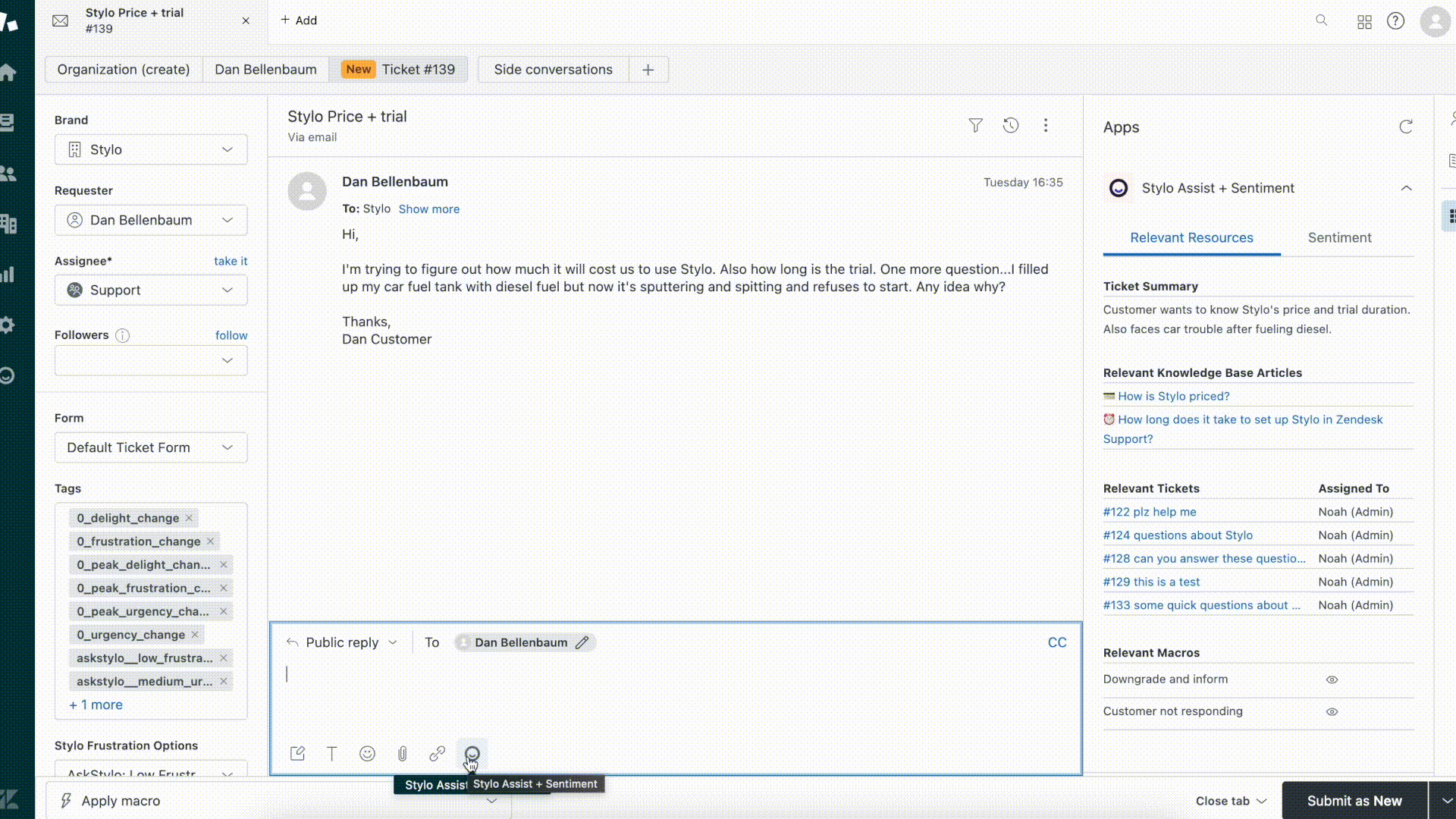This screenshot has height=819, width=1456.
Task: Click the take it link
Action: (x=231, y=261)
